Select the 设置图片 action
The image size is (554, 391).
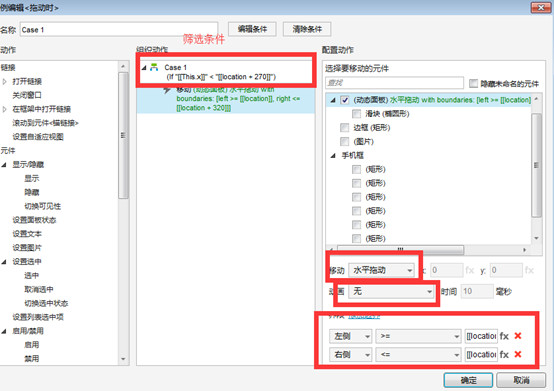pos(27,248)
